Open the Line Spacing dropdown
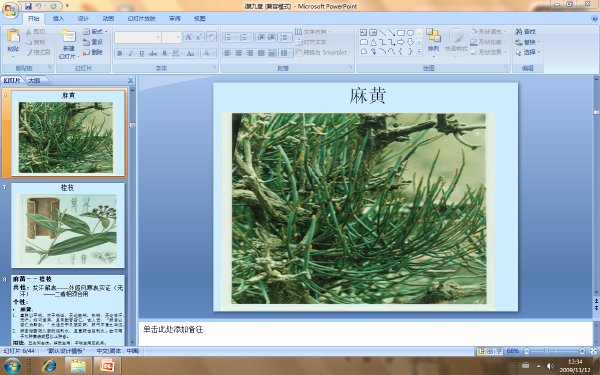Viewport: 600px width, 375px height. (285, 37)
